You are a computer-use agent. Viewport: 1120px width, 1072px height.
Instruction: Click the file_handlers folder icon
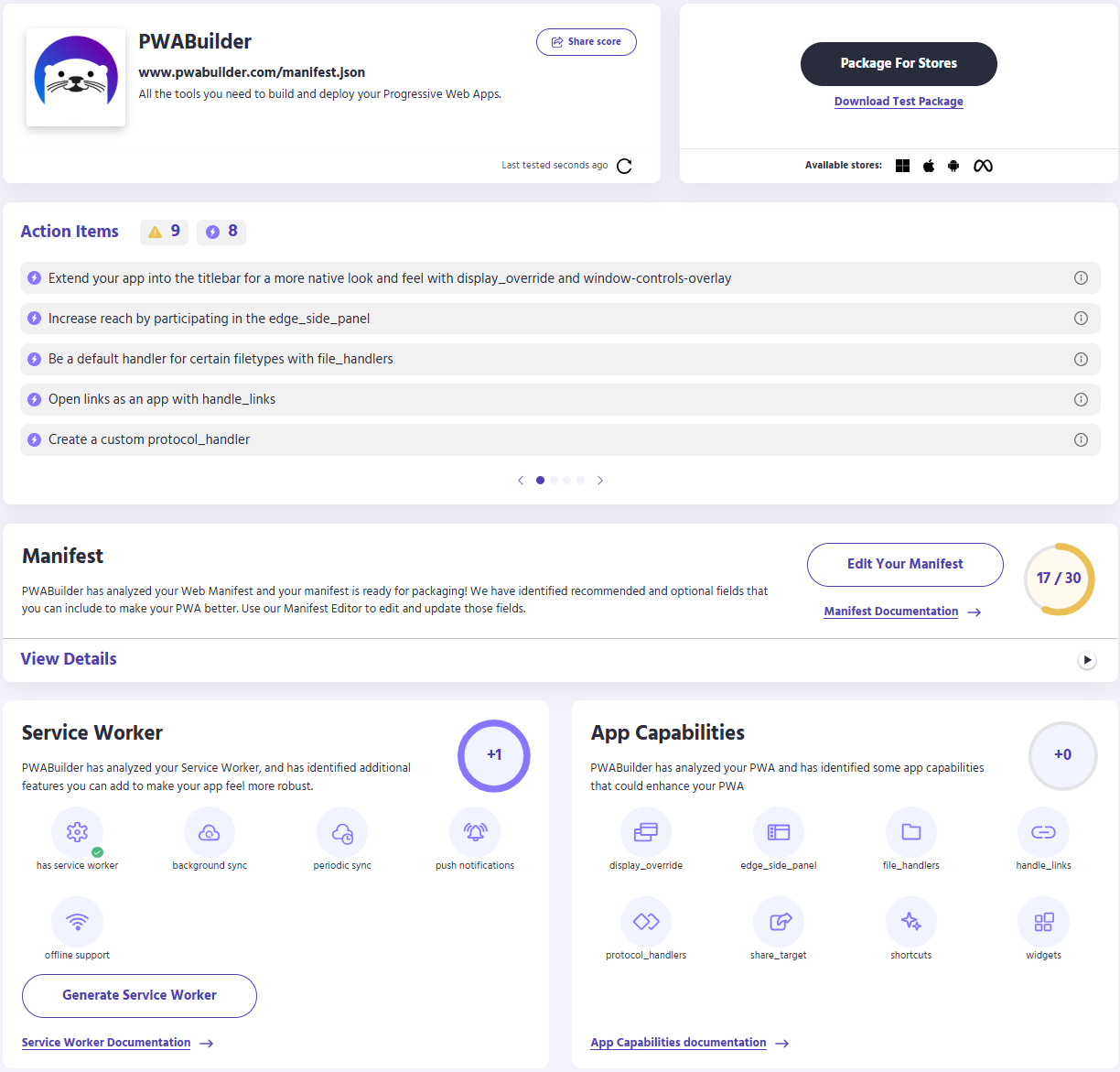pyautogui.click(x=911, y=832)
